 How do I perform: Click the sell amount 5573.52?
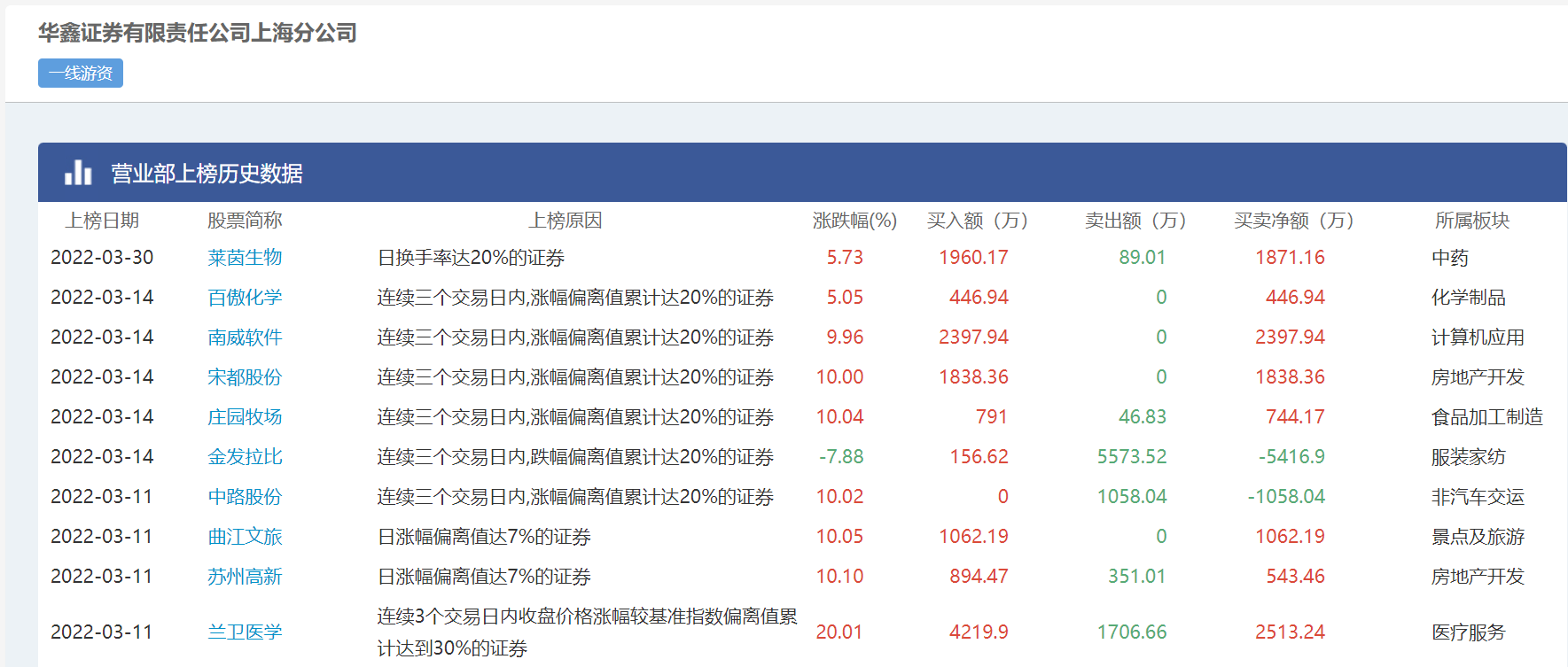[1132, 457]
